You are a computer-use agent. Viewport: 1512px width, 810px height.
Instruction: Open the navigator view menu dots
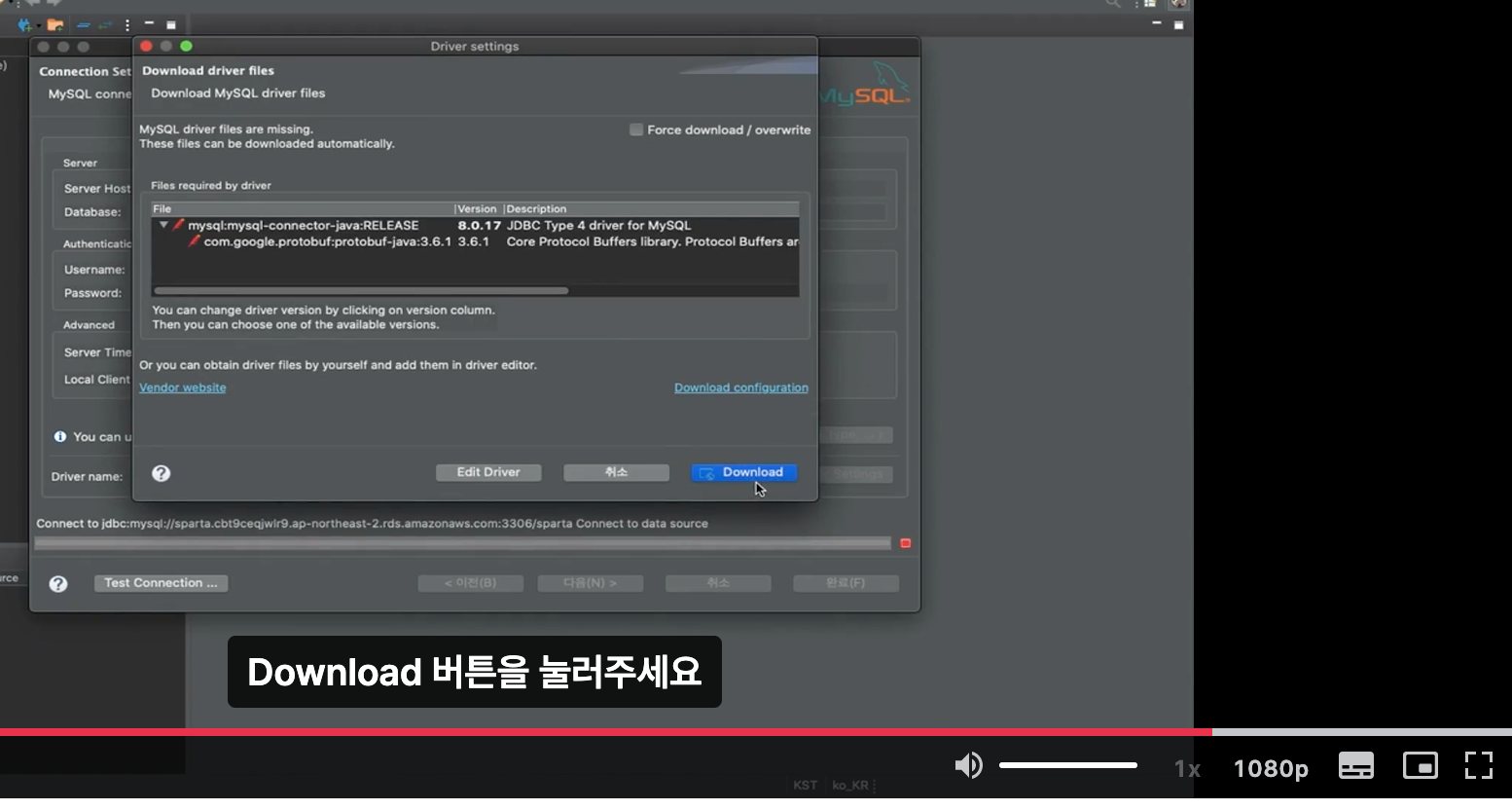coord(127,24)
